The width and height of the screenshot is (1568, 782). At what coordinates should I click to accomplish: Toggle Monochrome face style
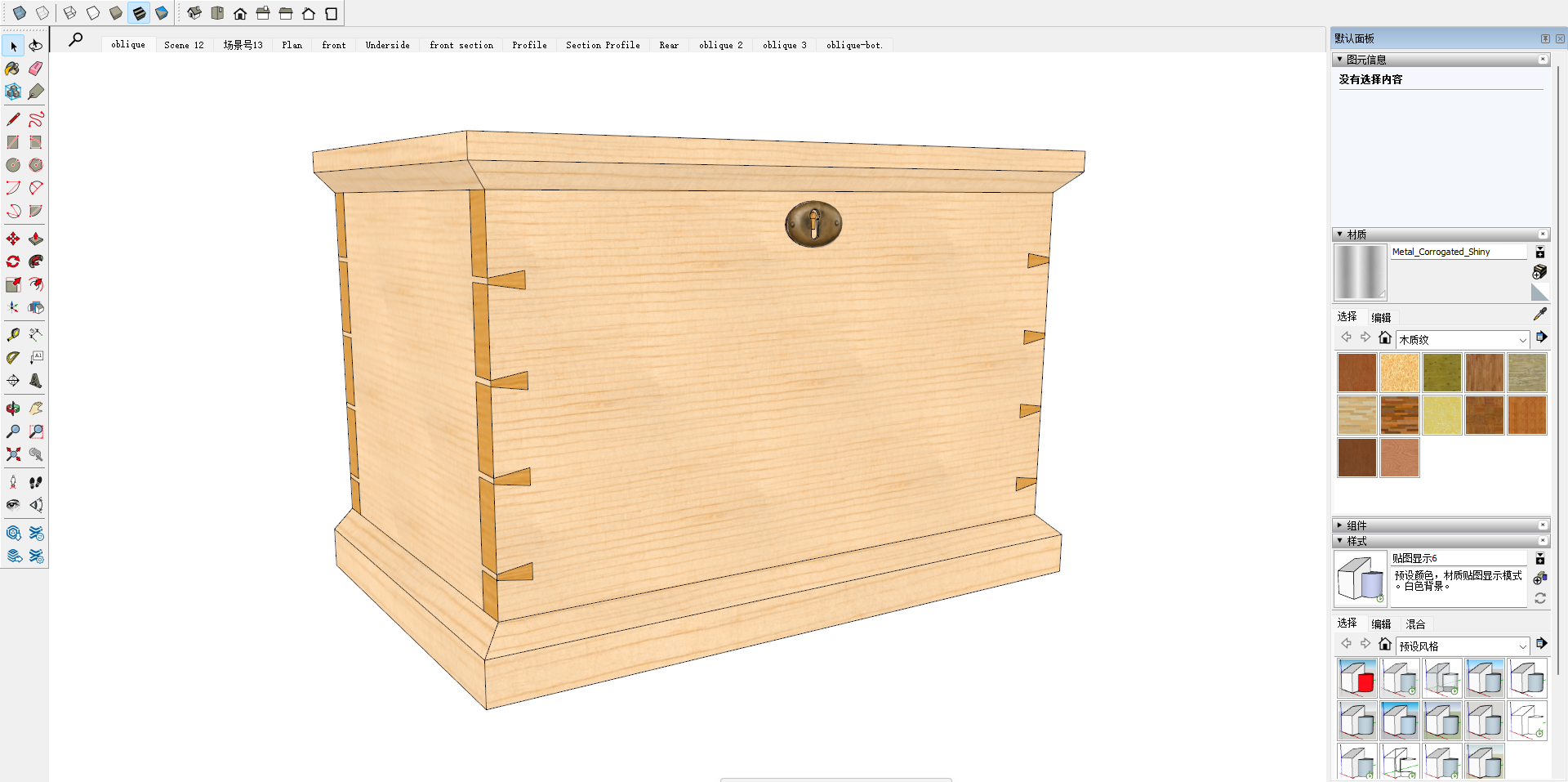tap(162, 13)
